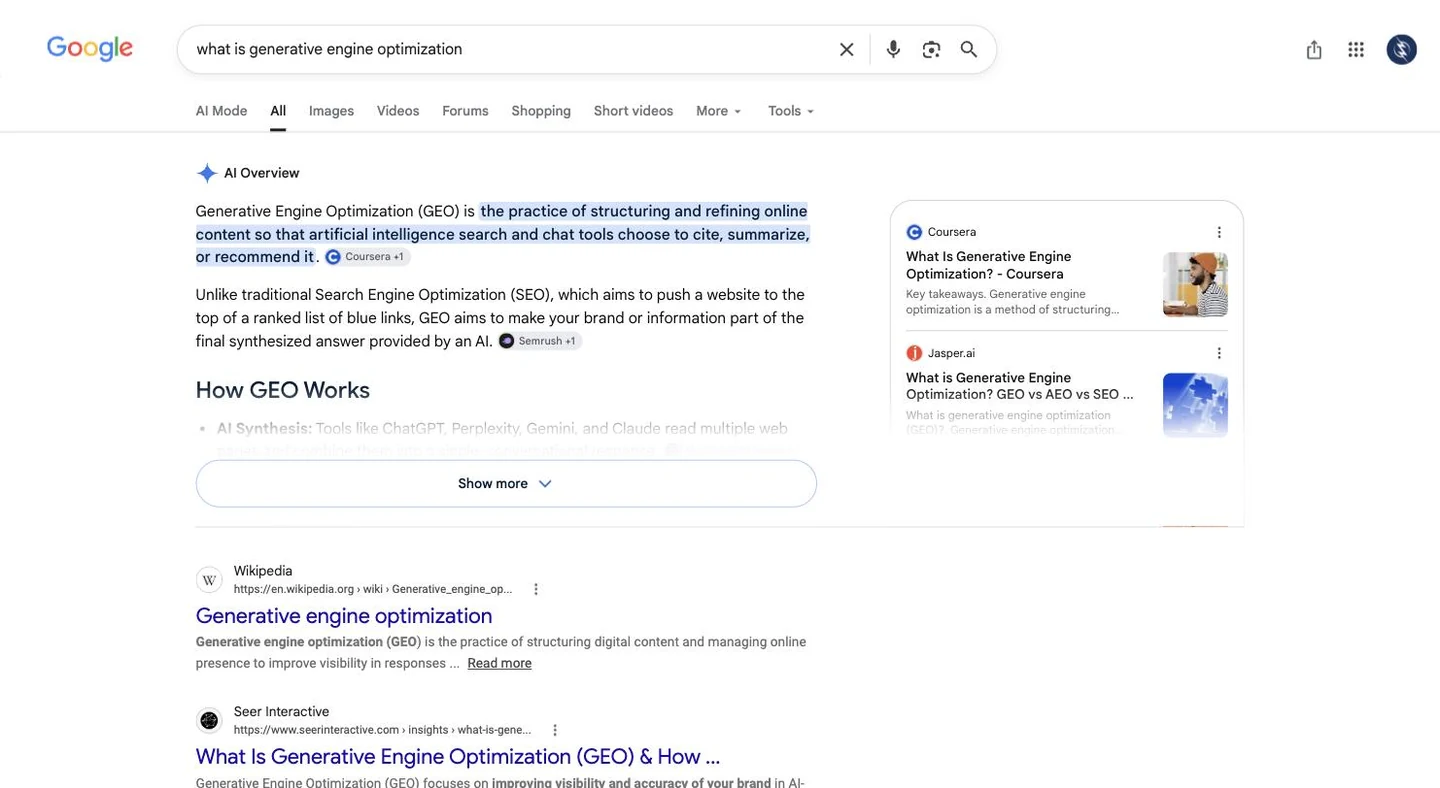The height and width of the screenshot is (788, 1440).
Task: Click the 'How GEO Works' heading
Action: pos(283,390)
